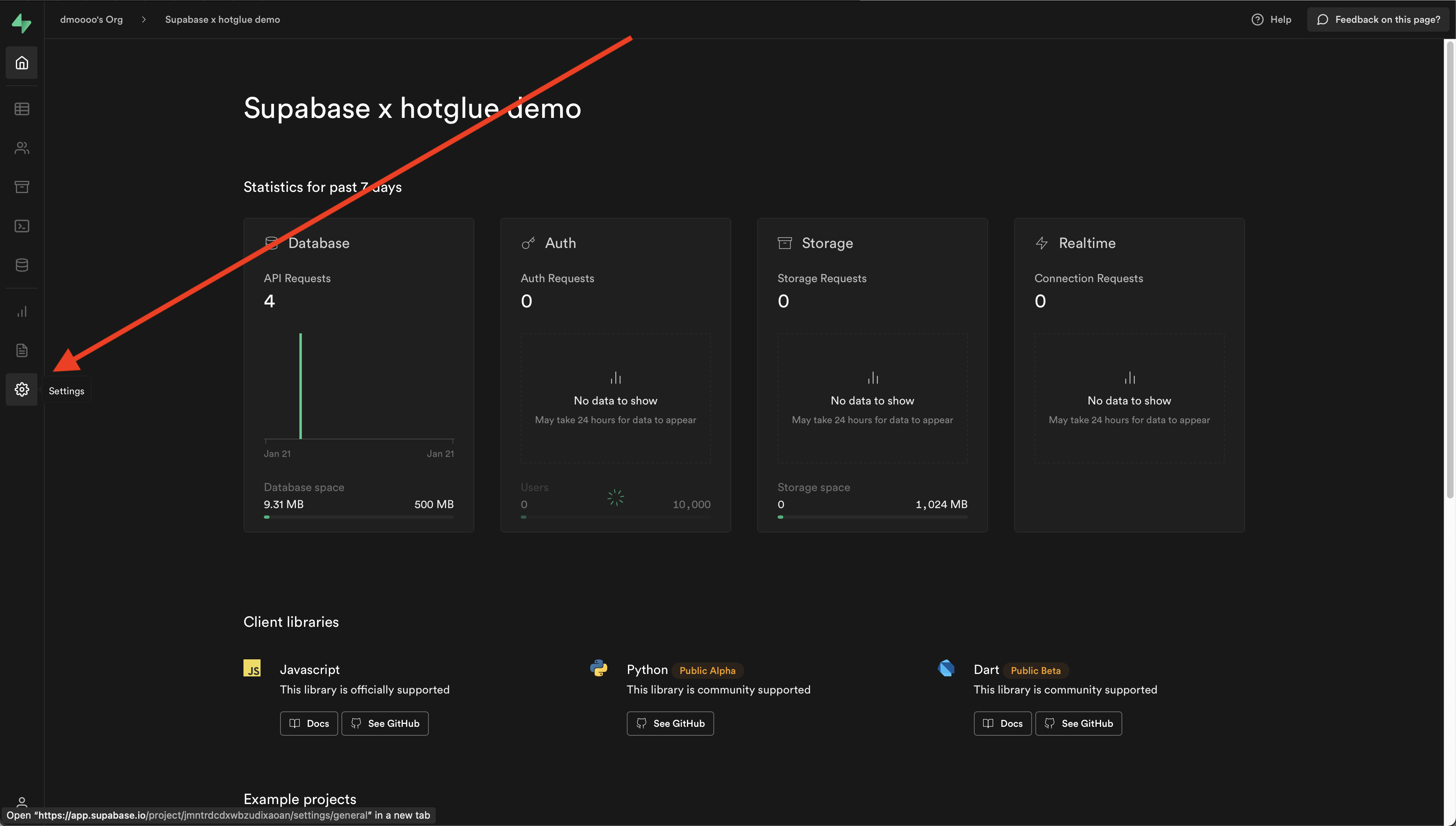
Task: Click the user account icon at sidebar bottom
Action: [22, 802]
